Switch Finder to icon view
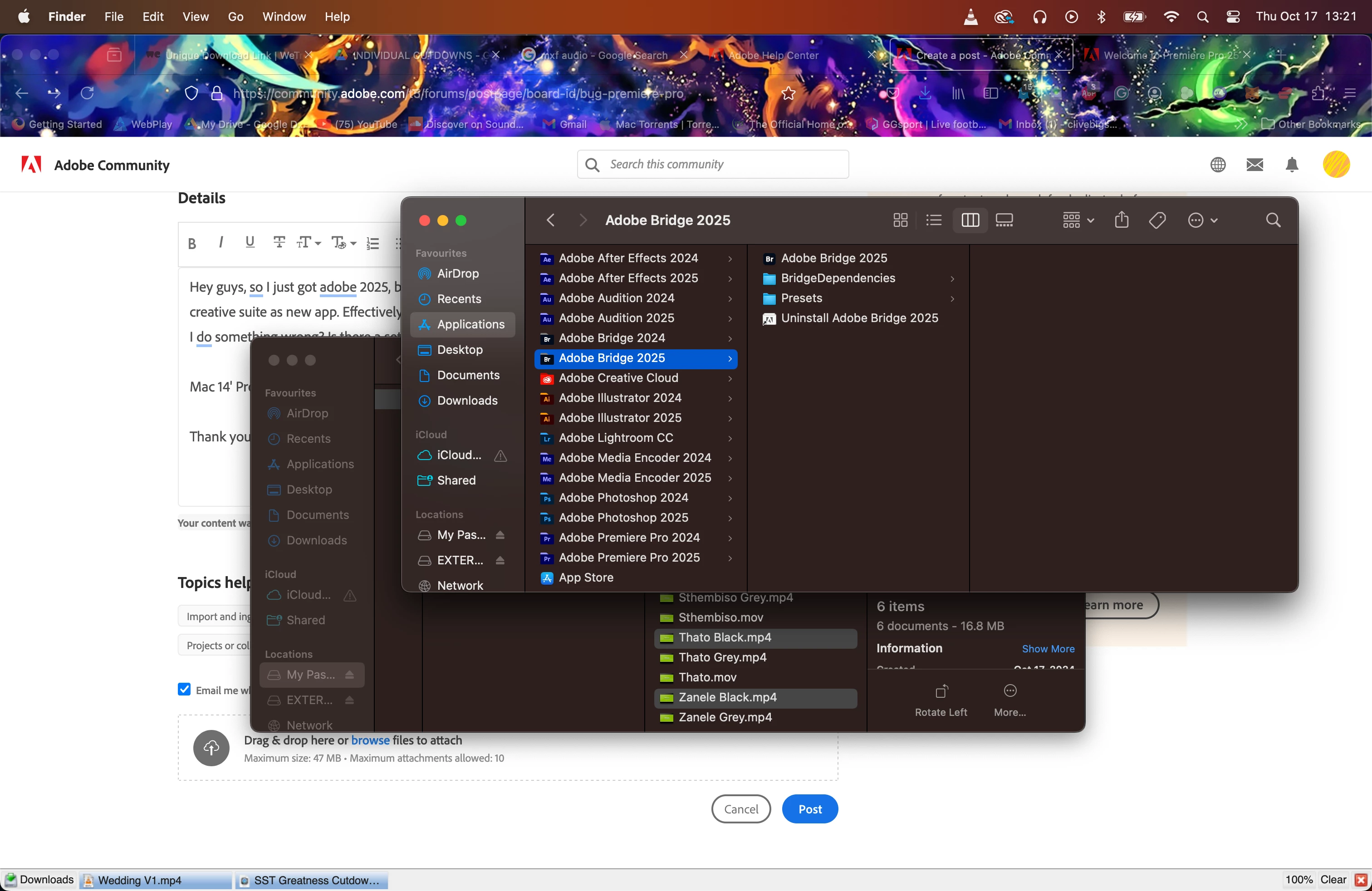1372x891 pixels. 900,220
